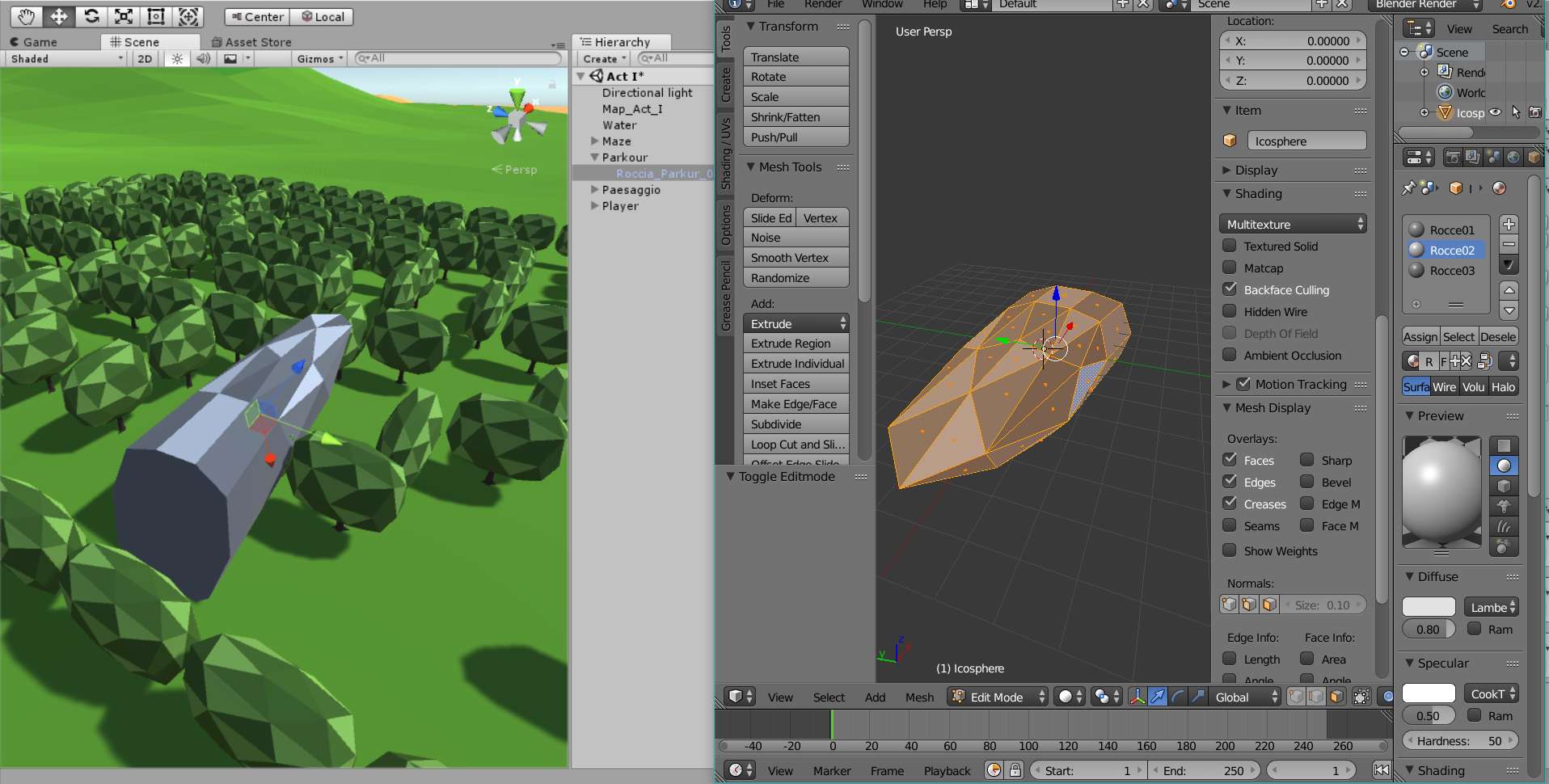The height and width of the screenshot is (784, 1549).
Task: Open Render properties camera tab icon
Action: [1453, 157]
